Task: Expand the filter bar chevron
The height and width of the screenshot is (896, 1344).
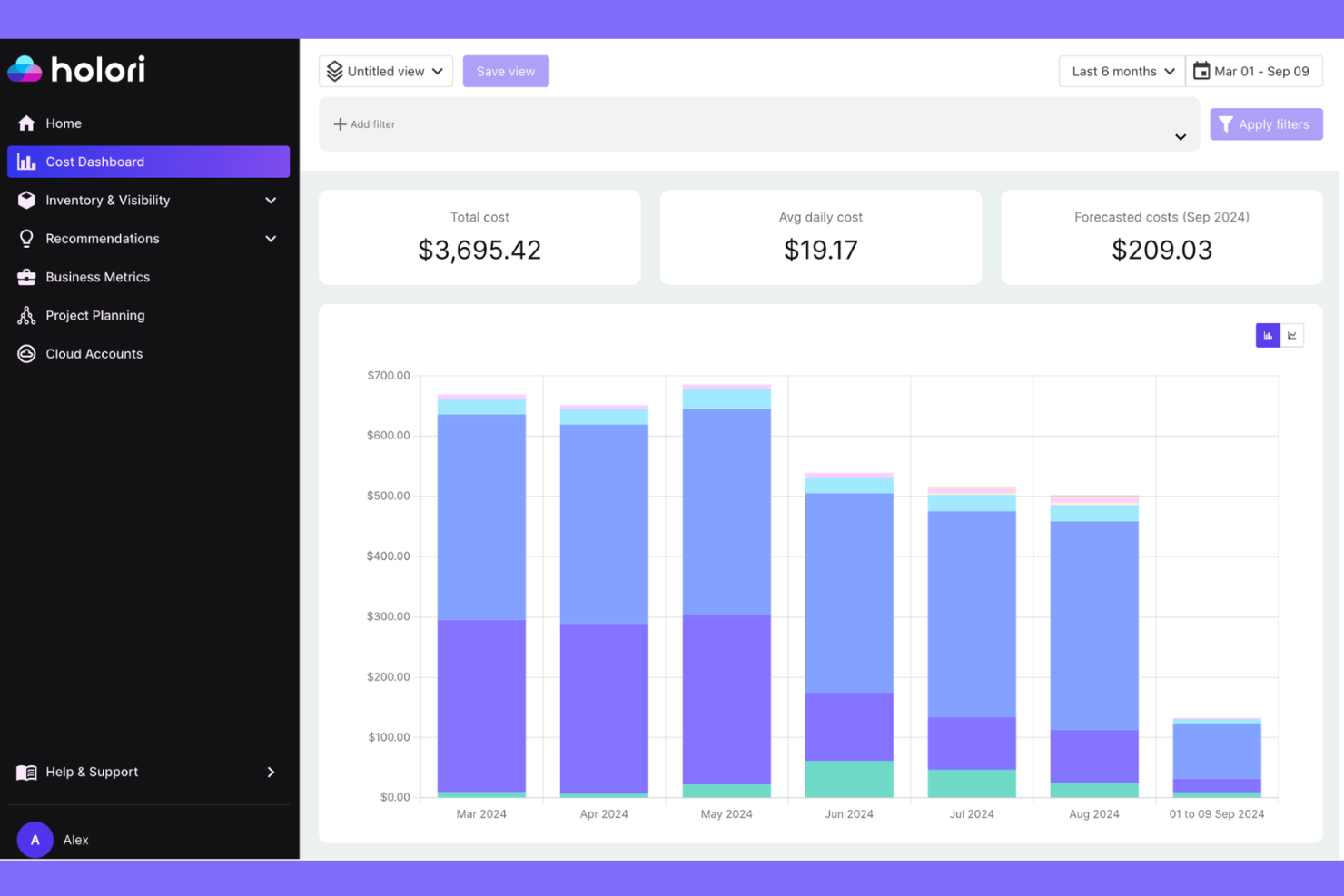Action: click(x=1180, y=136)
